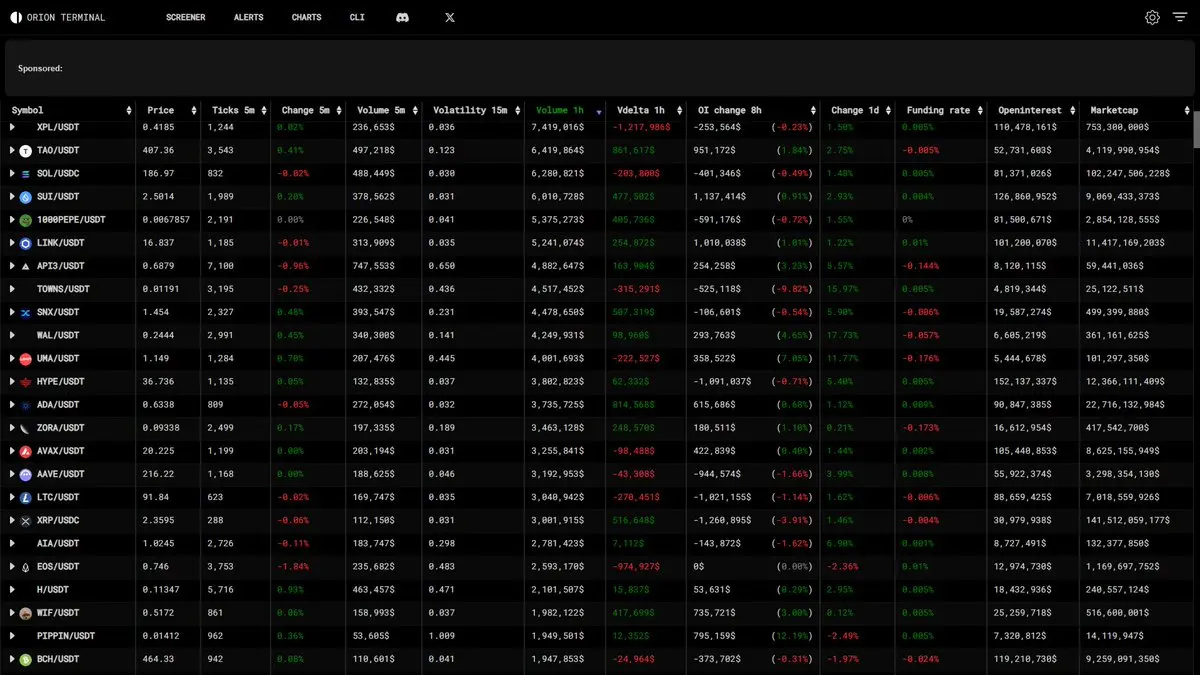
Task: Select the WIF/USDT symbol text
Action: pyautogui.click(x=58, y=612)
